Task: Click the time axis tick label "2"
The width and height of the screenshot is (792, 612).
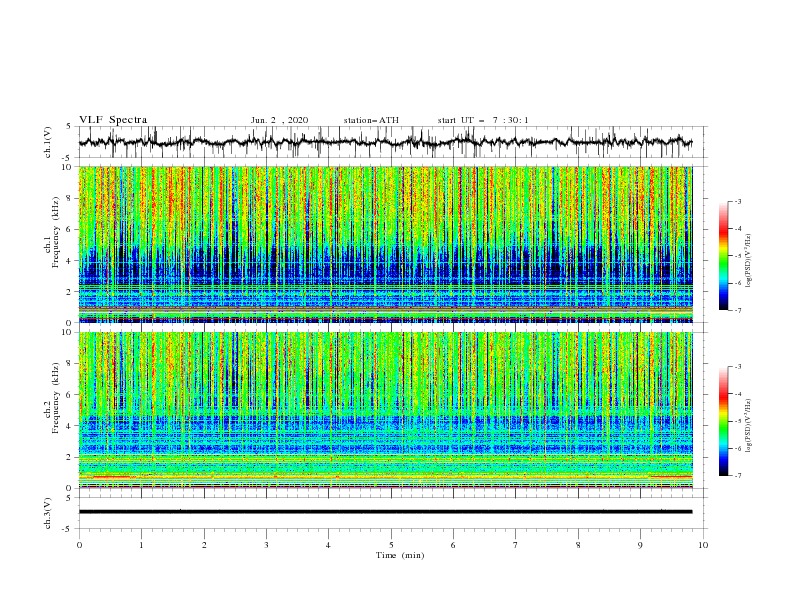Action: (x=204, y=545)
